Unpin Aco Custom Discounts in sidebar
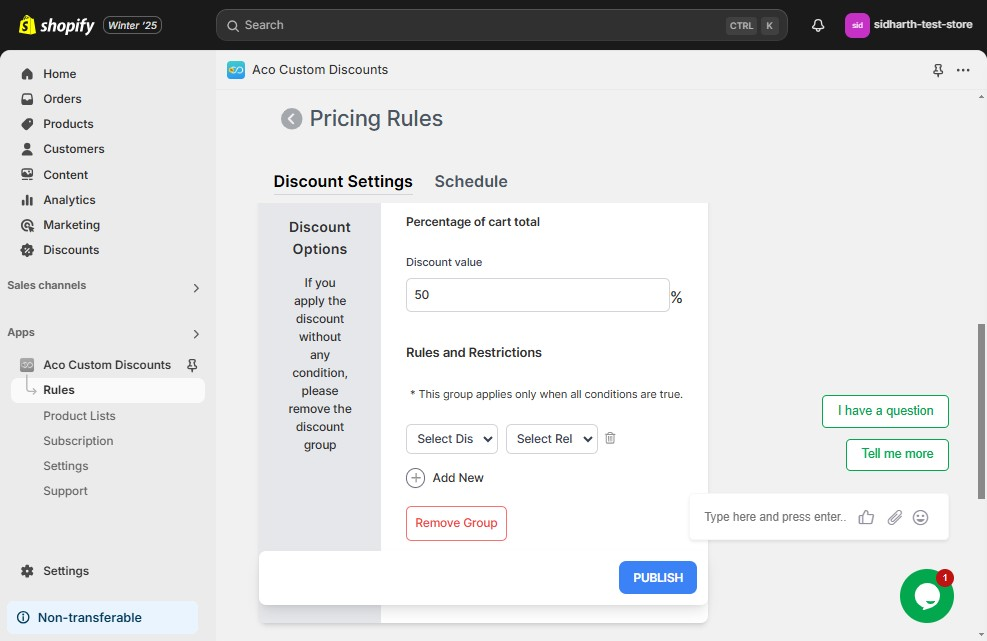987x641 pixels. tap(192, 365)
